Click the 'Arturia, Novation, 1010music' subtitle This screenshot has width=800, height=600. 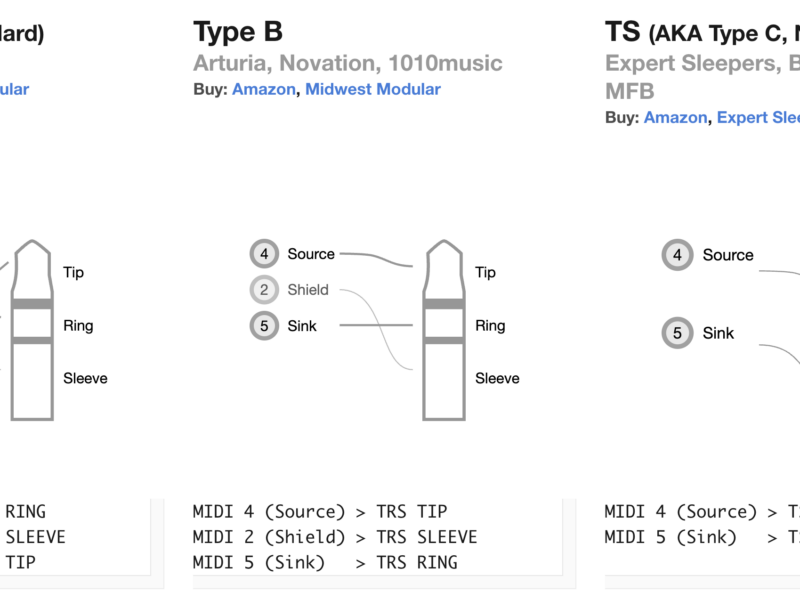point(347,63)
